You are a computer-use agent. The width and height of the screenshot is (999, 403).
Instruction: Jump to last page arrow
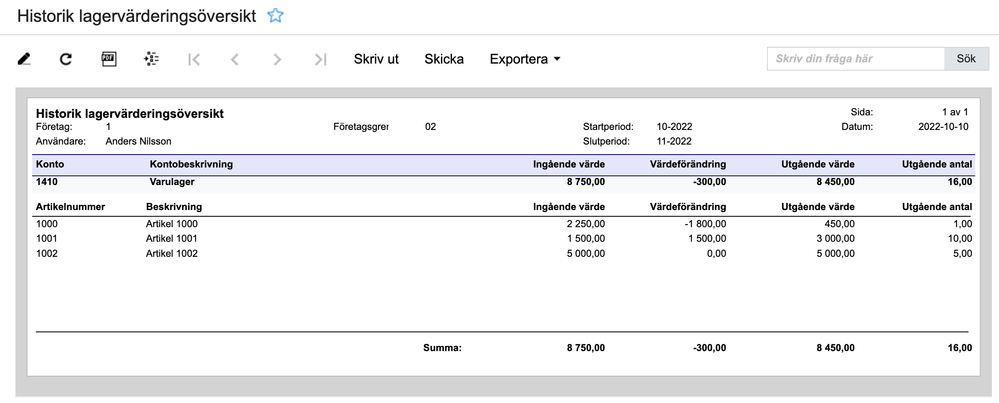point(320,59)
